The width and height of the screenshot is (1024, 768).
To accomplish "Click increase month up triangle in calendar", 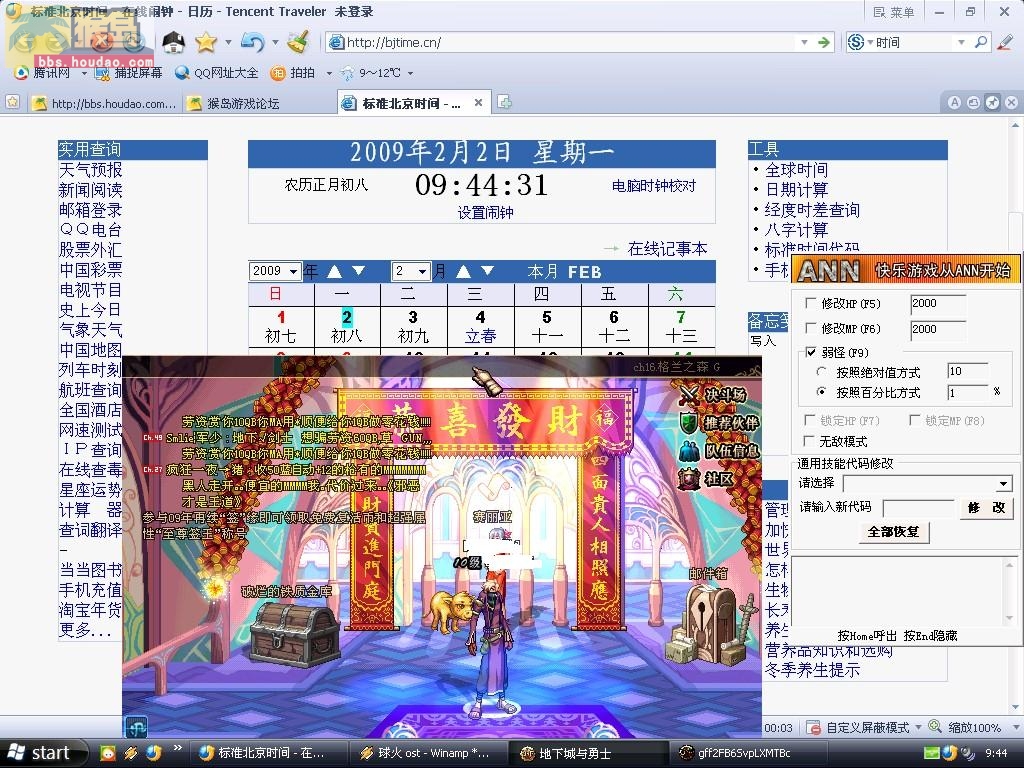I will 464,271.
